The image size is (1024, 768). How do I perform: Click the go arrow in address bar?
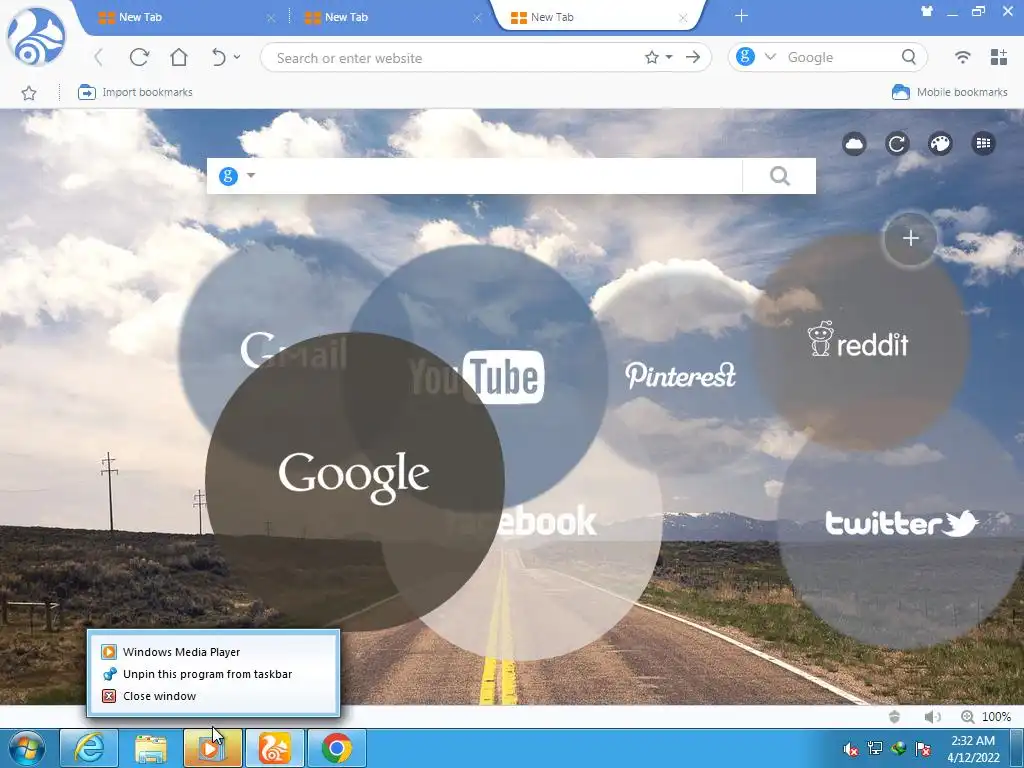tap(694, 57)
